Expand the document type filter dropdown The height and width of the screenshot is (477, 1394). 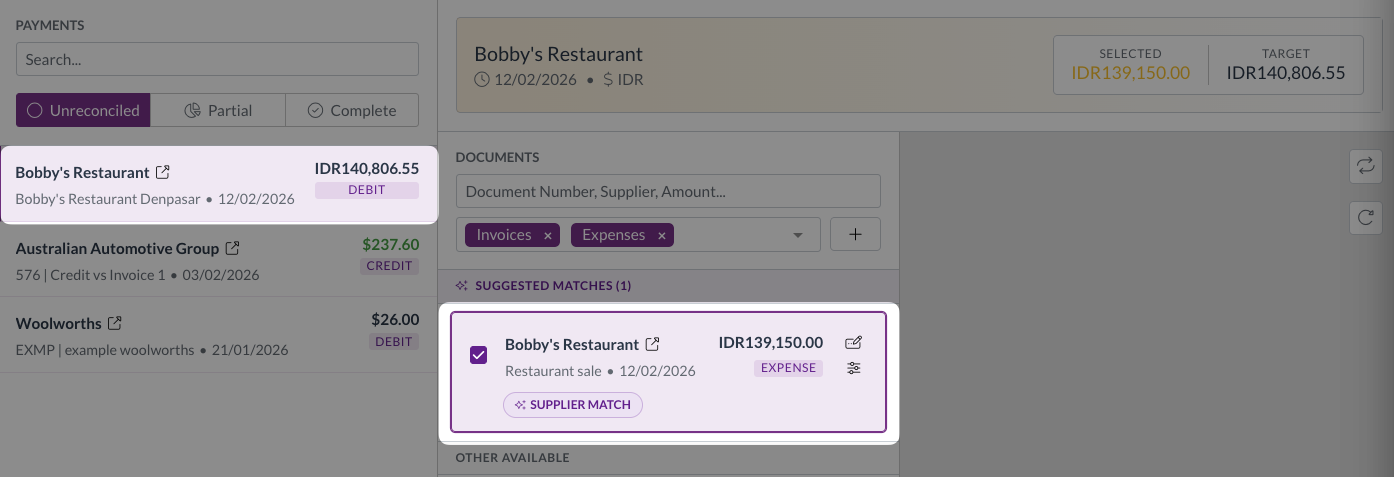point(797,236)
